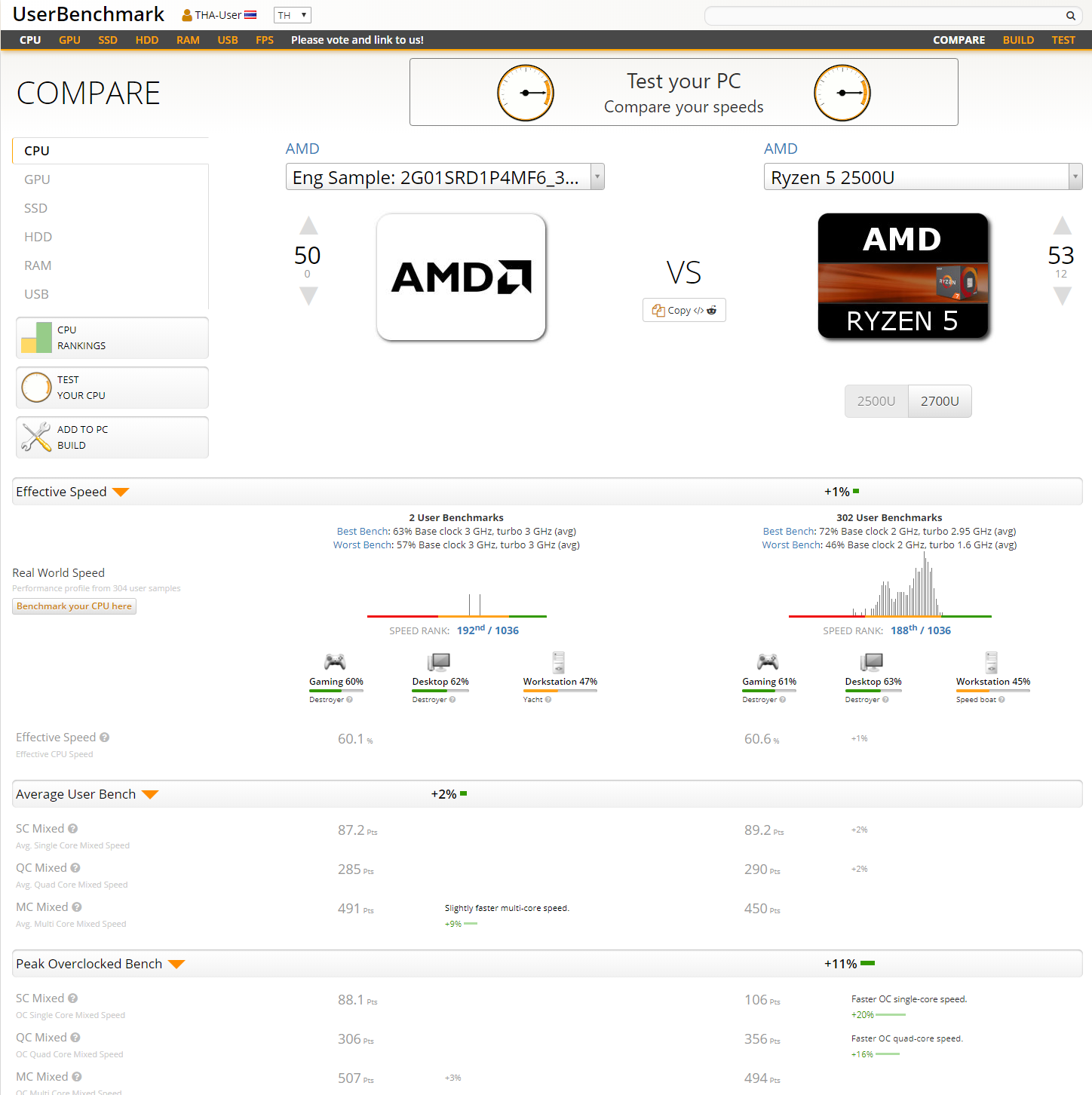Viewport: 1092px width, 1095px height.
Task: Open the Eng Sample CPU selector dropdown
Action: coord(445,177)
